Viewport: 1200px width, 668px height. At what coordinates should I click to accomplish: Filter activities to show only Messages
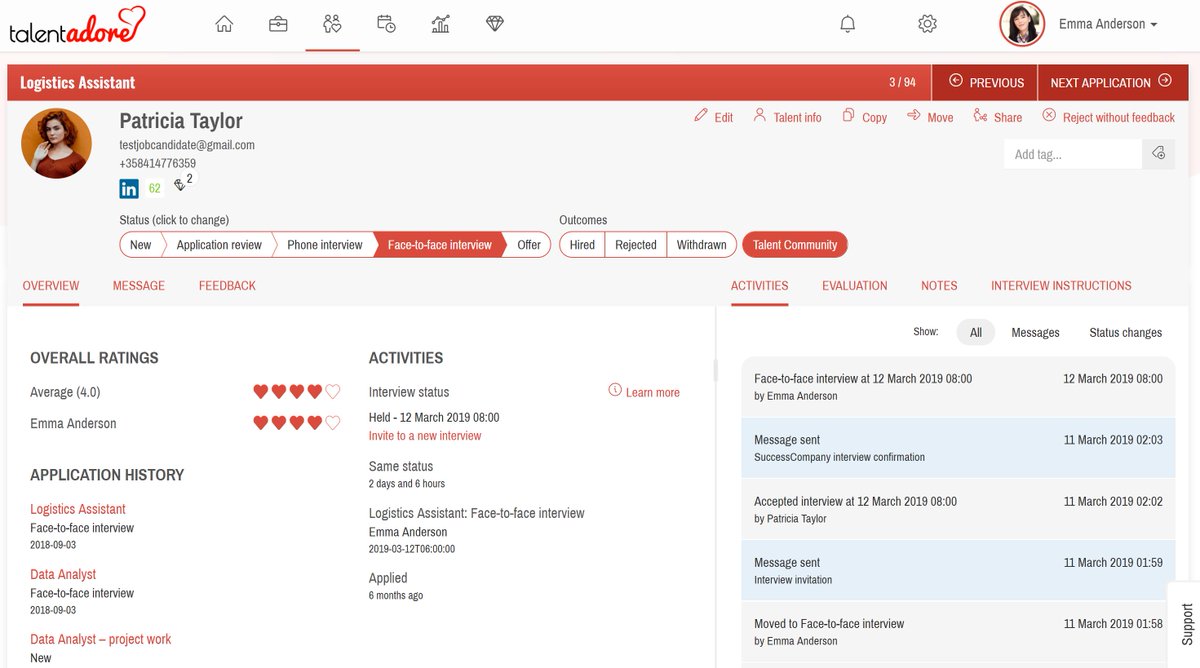click(1035, 332)
